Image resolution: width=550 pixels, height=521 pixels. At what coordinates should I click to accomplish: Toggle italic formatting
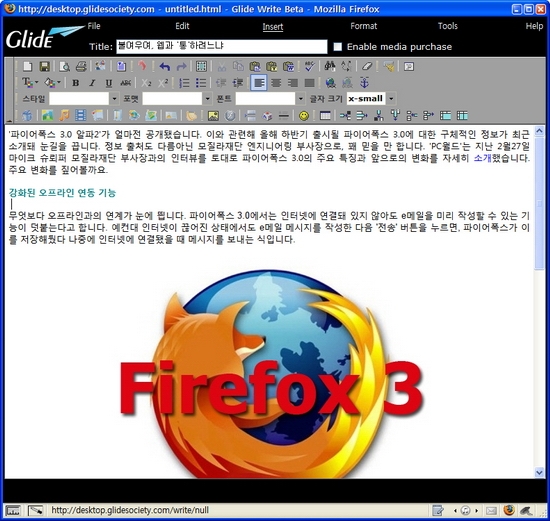92,83
